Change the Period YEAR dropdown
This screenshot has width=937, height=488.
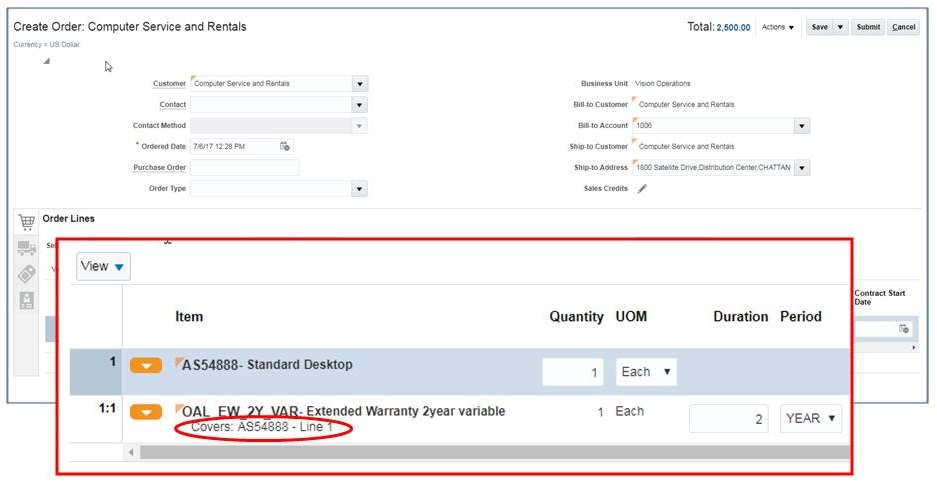coord(810,418)
